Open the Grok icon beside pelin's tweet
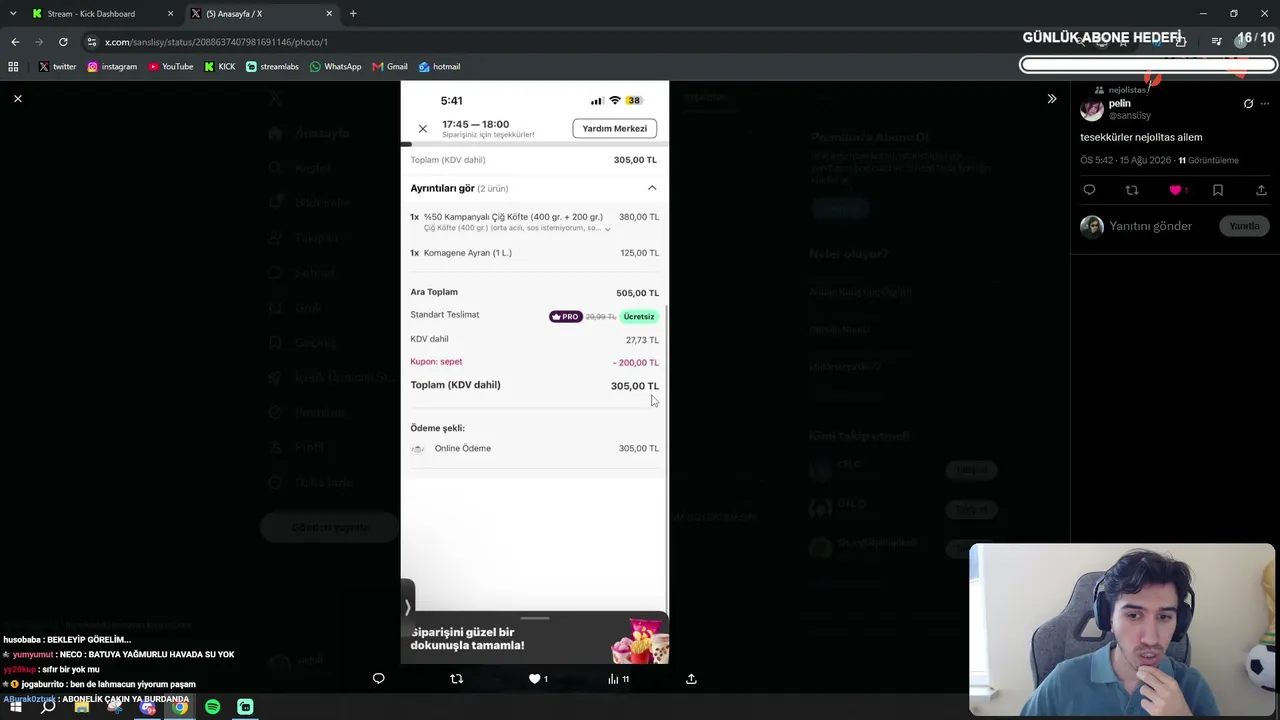Image resolution: width=1280 pixels, height=720 pixels. (1248, 104)
